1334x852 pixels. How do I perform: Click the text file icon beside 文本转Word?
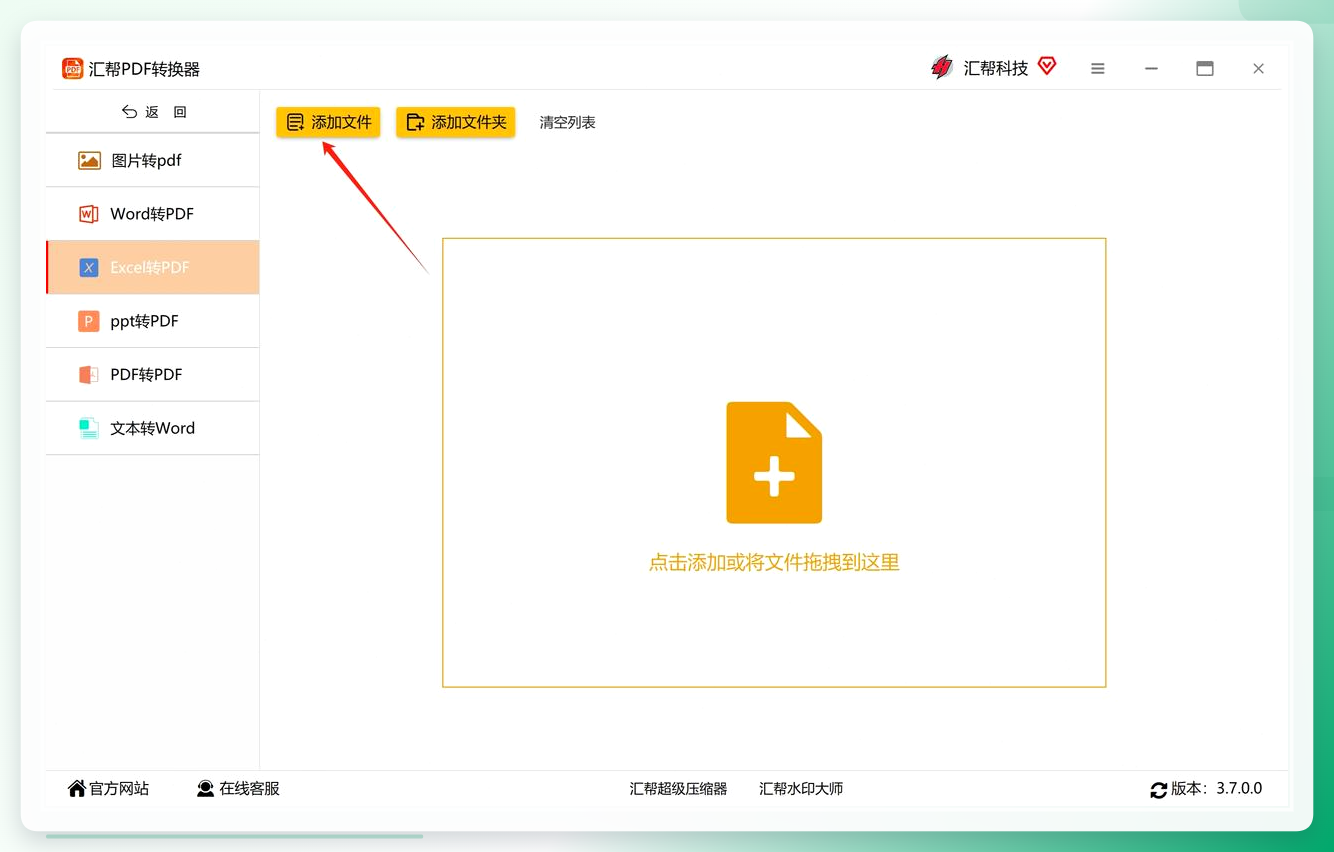pos(88,428)
